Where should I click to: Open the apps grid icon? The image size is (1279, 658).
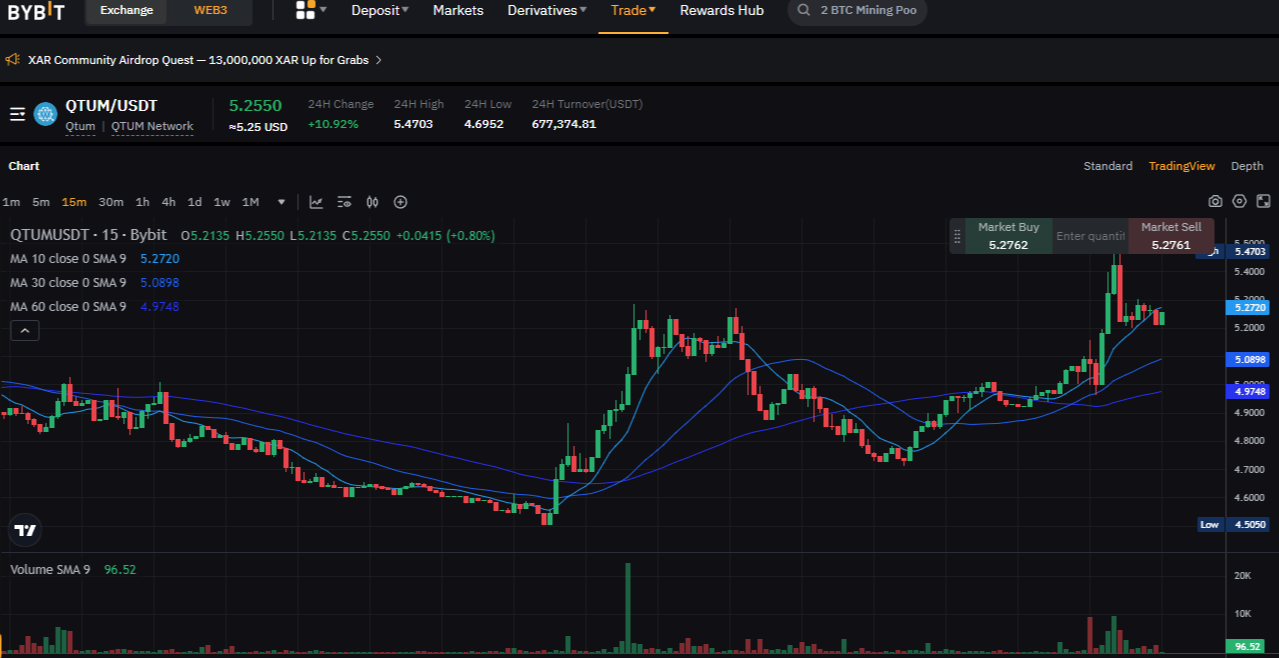(306, 10)
